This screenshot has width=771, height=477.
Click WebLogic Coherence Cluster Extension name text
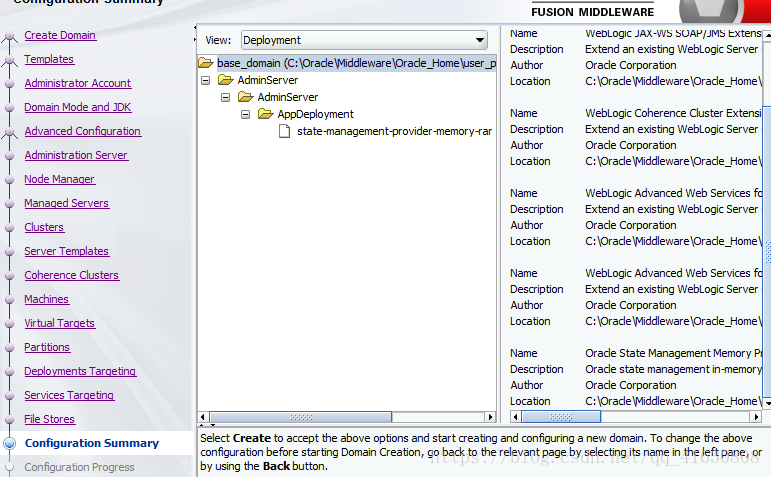click(673, 114)
